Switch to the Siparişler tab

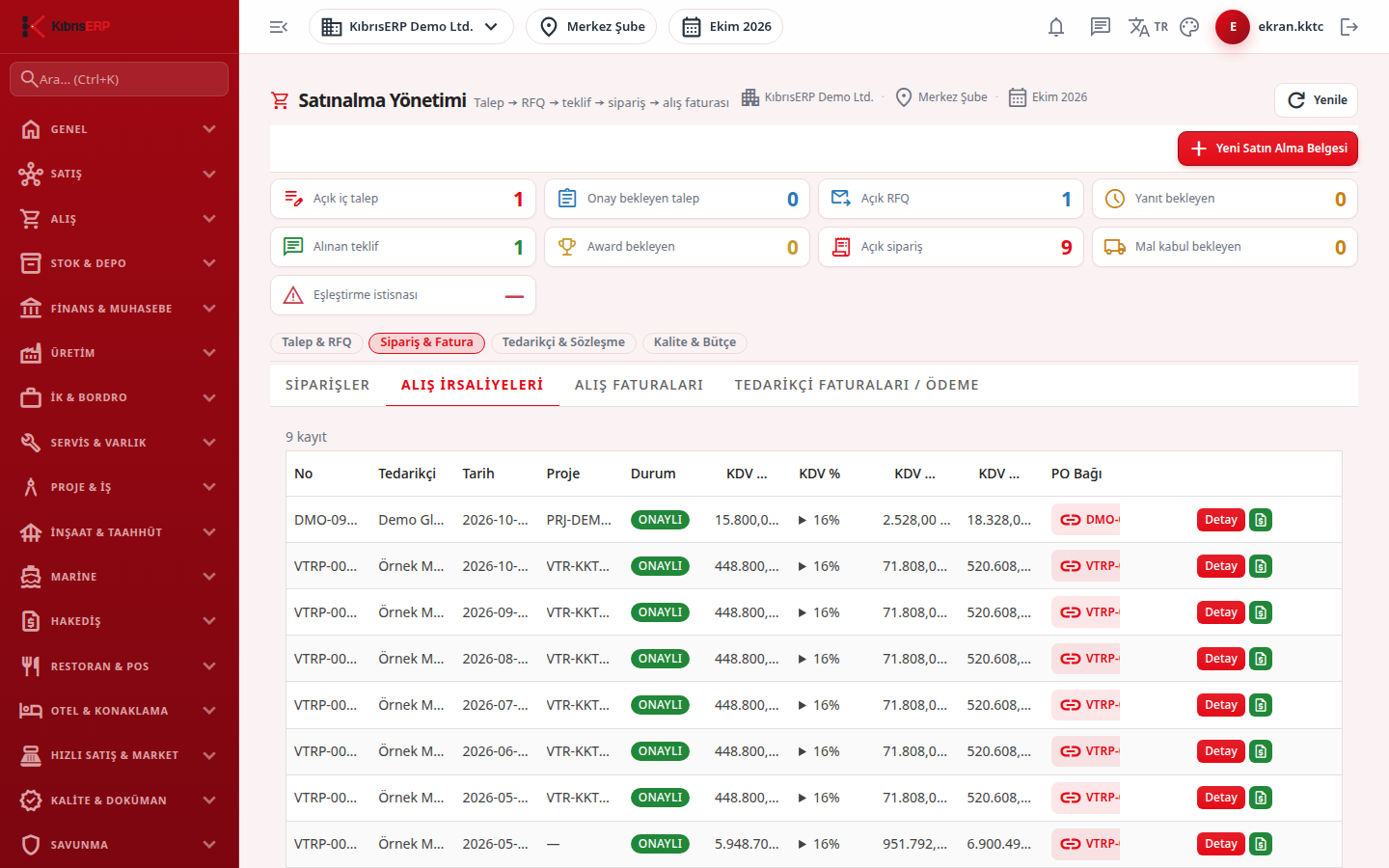tap(328, 385)
